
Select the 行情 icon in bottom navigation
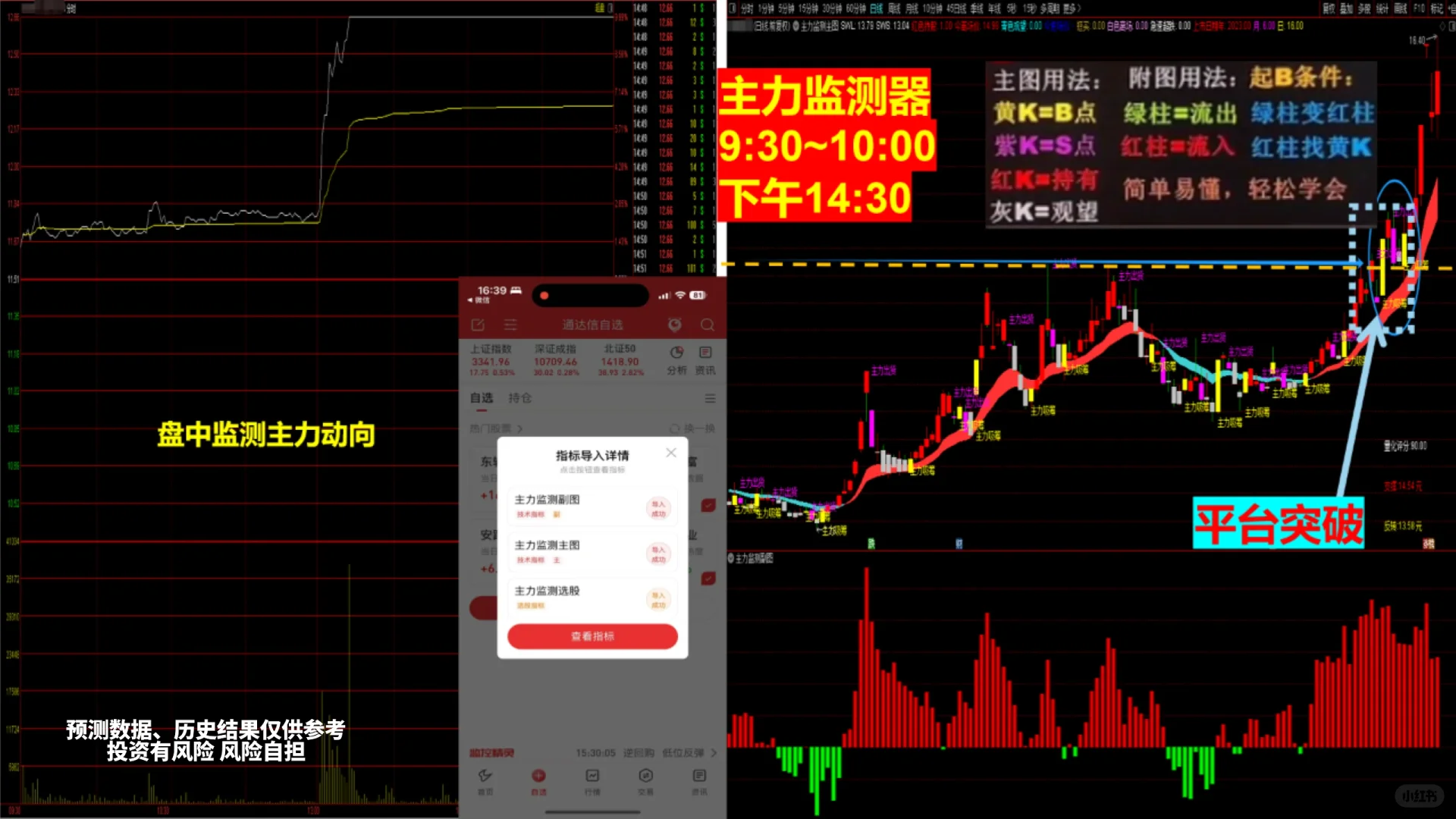592,776
